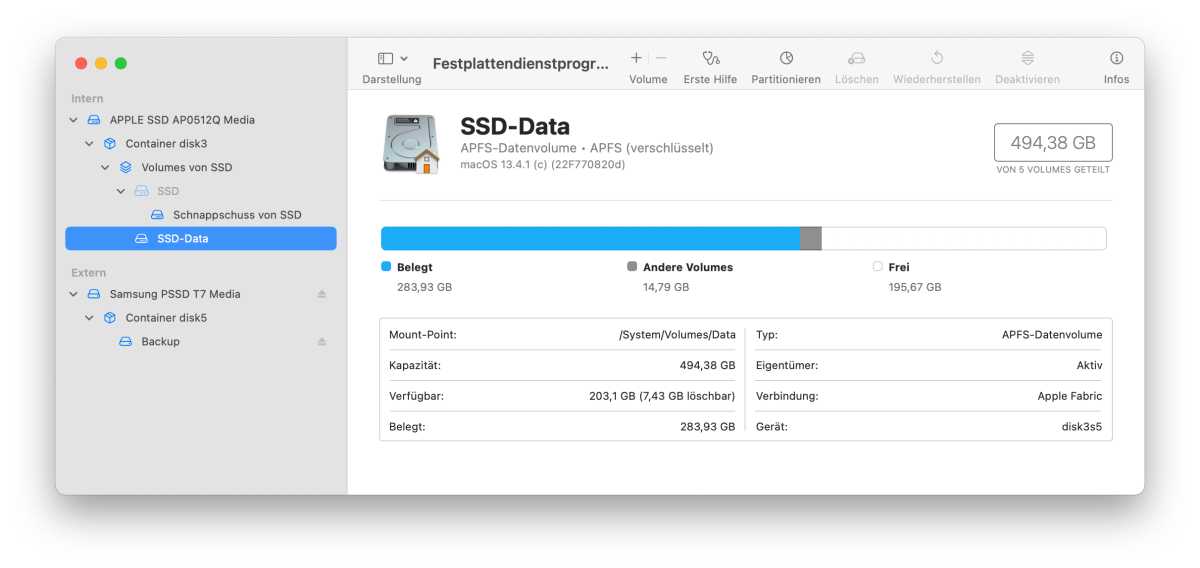Select SSD-Data volume in sidebar
1200x568 pixels.
[201, 239]
